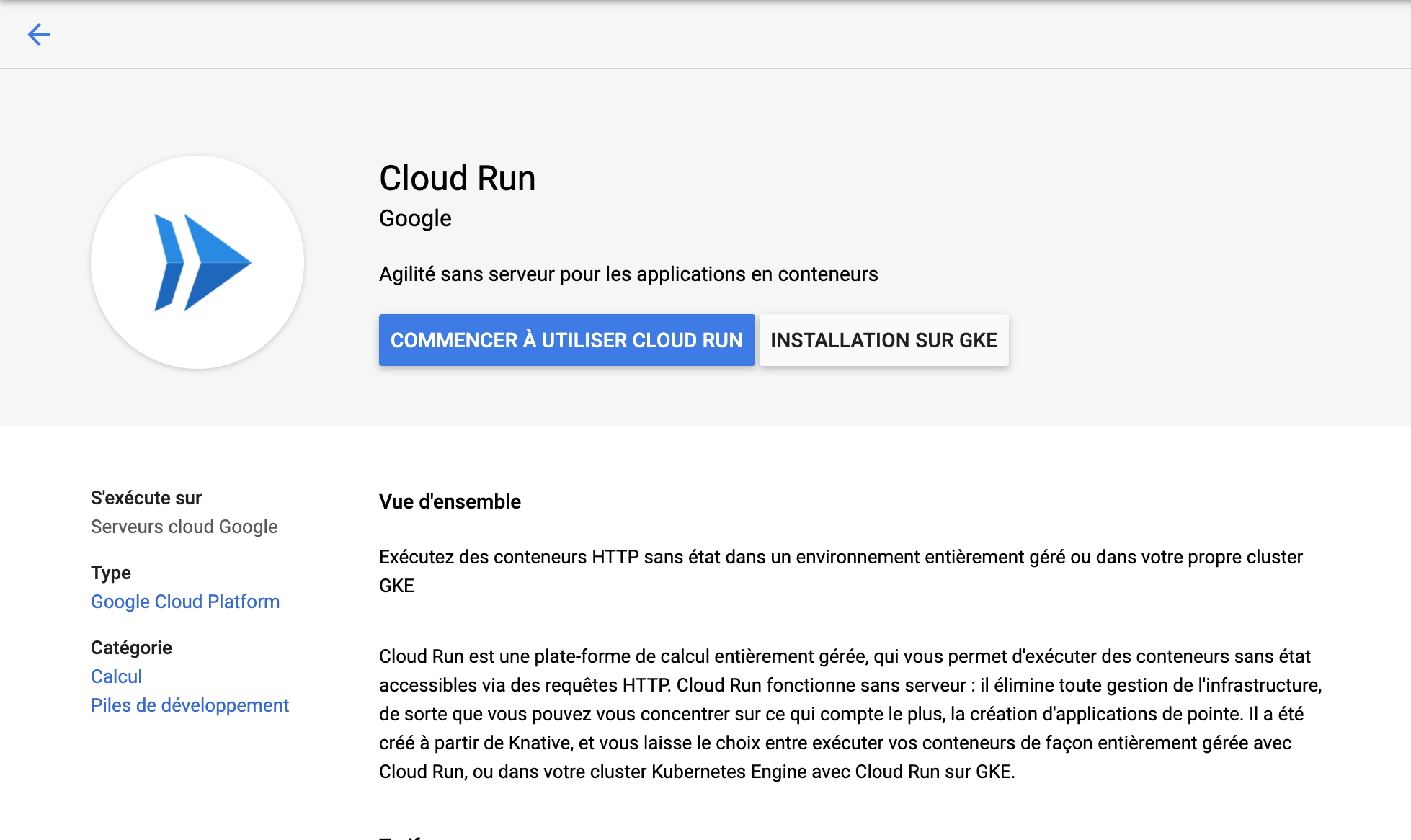Screen dimensions: 1411x840
Task: Click the S'exécute sur label
Action: [x=146, y=498]
